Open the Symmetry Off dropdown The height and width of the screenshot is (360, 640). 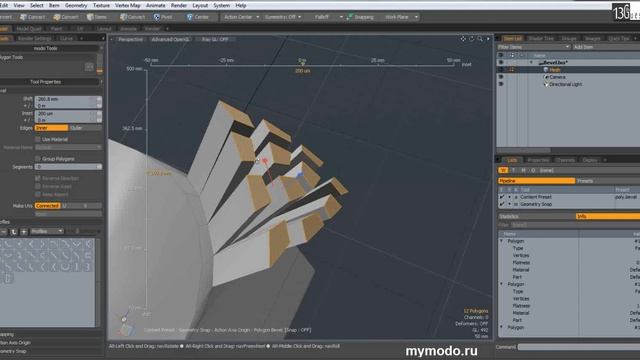point(282,17)
